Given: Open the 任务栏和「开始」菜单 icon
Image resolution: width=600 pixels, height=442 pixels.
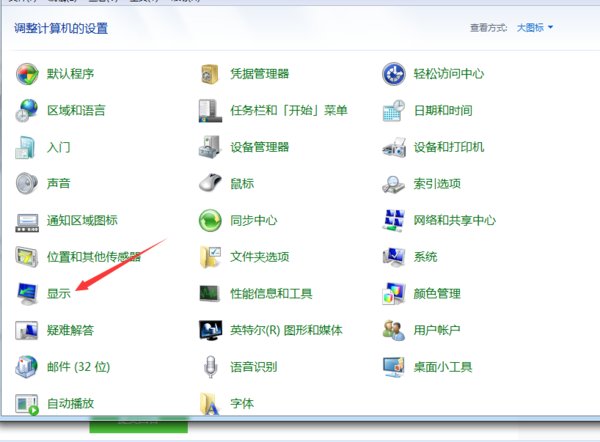Looking at the screenshot, I should click(210, 111).
